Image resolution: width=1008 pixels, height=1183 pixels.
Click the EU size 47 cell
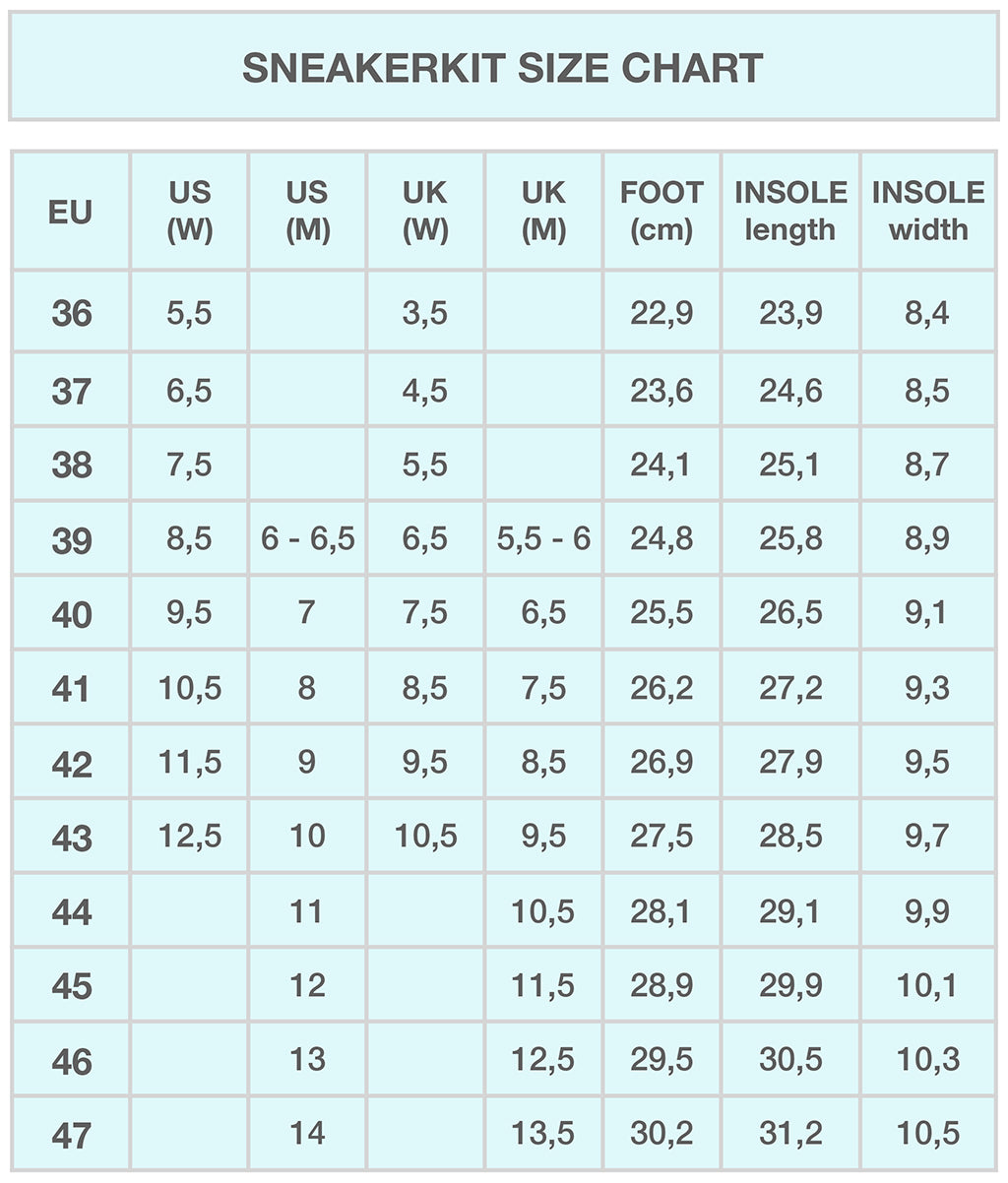point(71,1136)
